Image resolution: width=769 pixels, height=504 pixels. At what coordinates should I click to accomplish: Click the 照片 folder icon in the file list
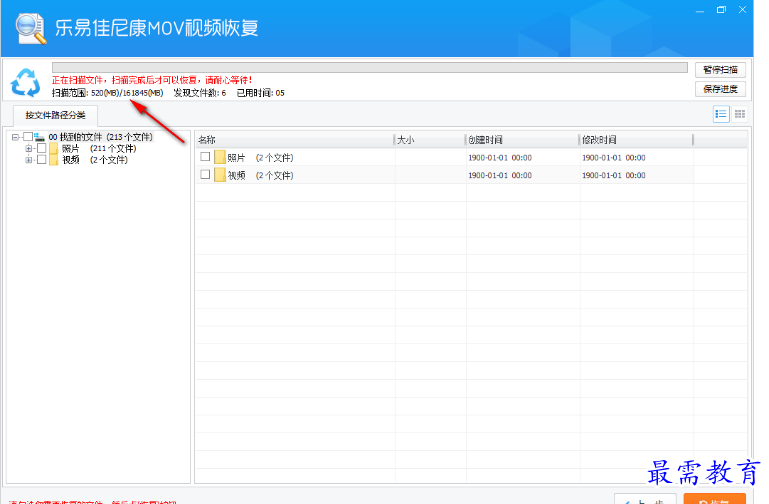219,157
